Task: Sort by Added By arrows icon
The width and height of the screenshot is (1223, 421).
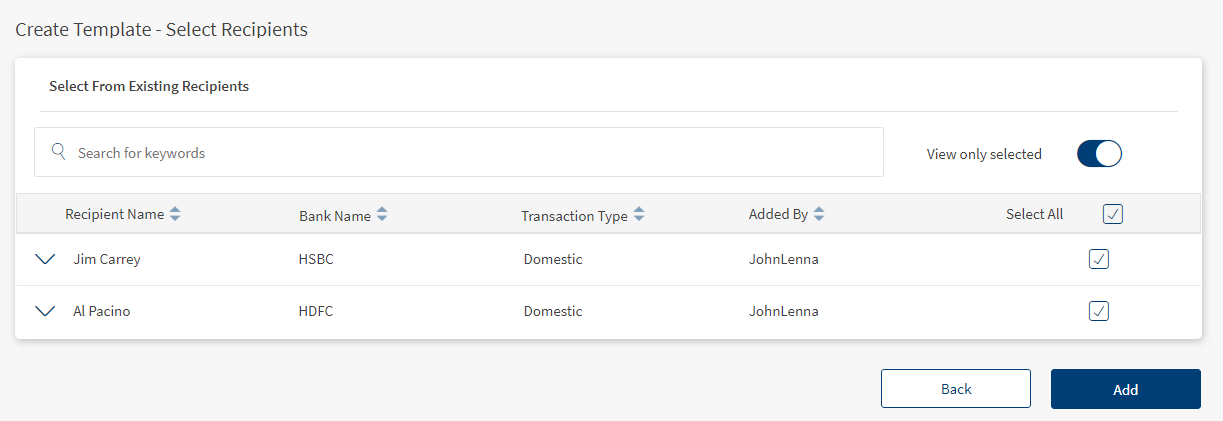Action: (819, 214)
